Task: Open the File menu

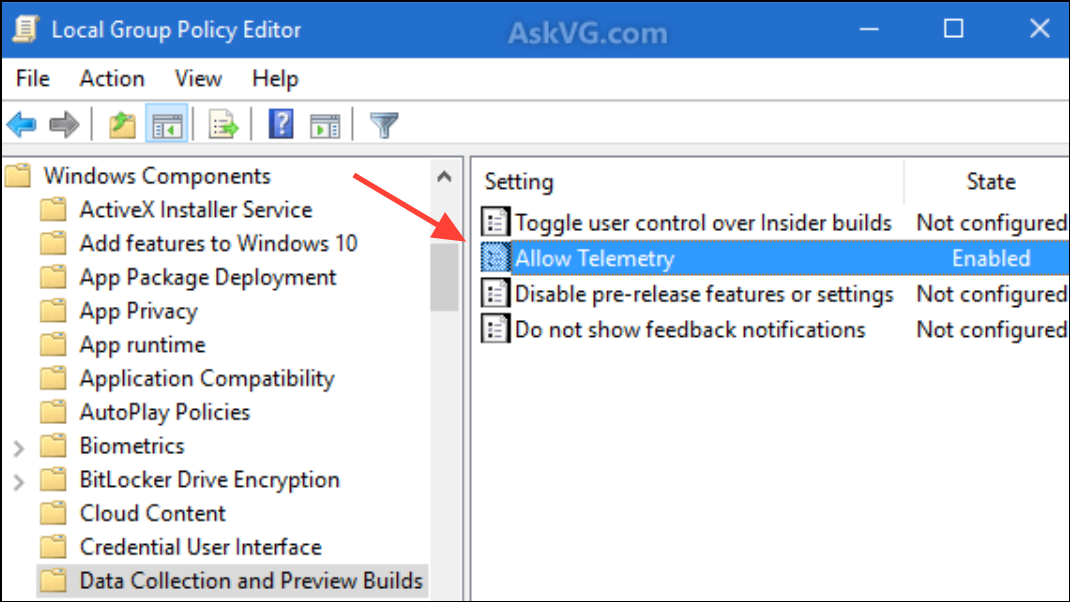Action: 33,79
